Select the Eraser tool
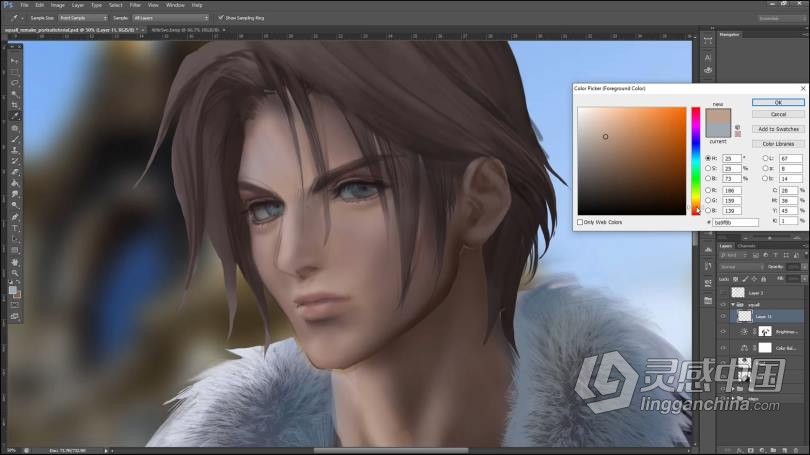810x455 pixels. point(14,172)
